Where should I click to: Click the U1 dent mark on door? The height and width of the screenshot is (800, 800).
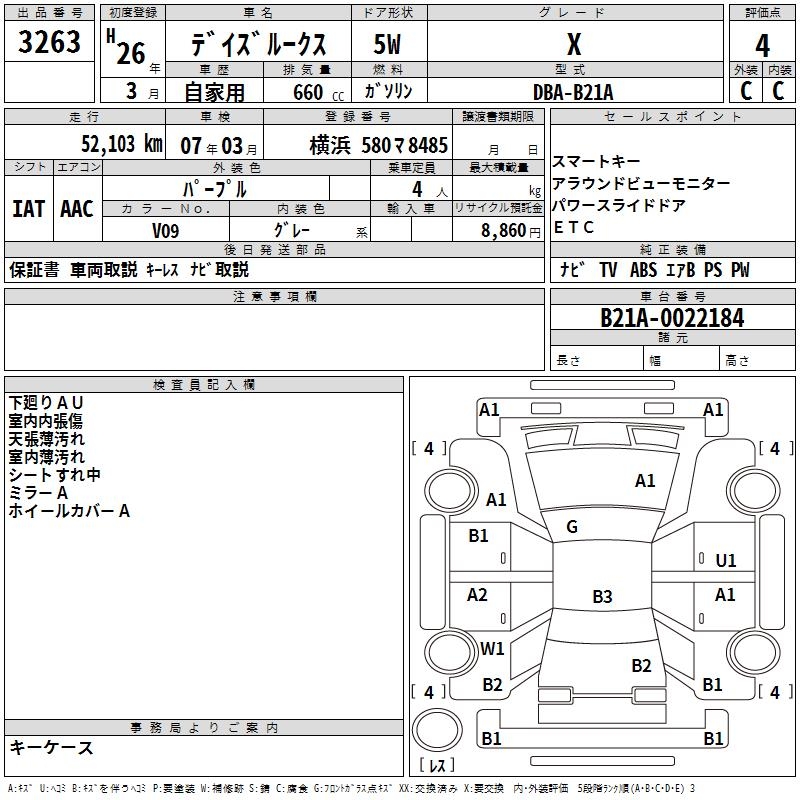pos(726,561)
